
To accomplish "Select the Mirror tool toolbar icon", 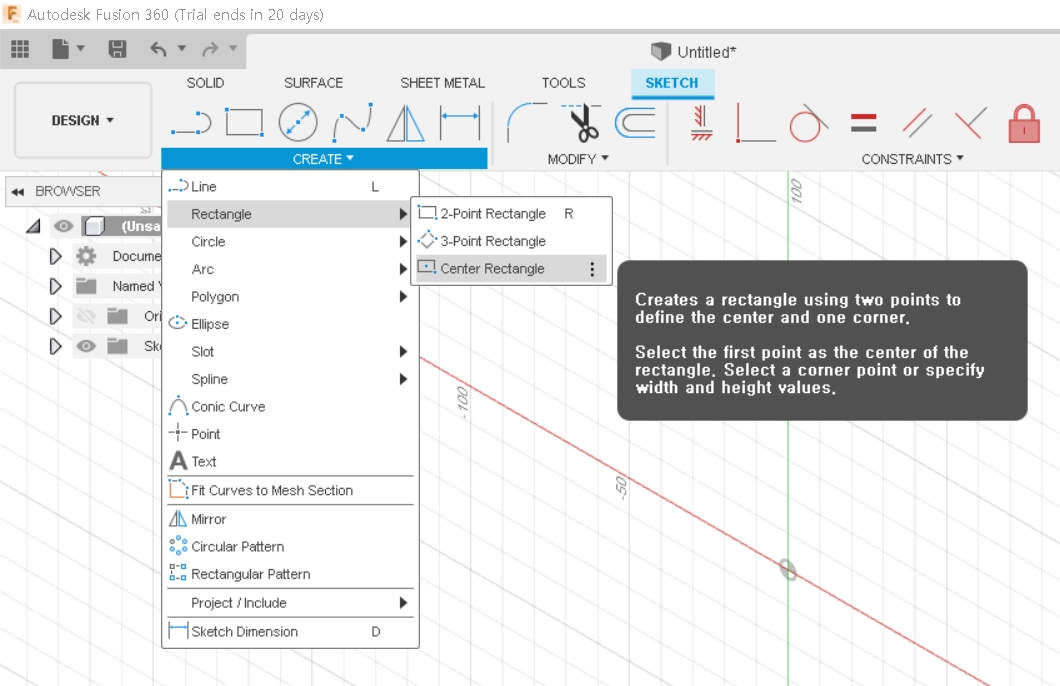I will point(406,122).
